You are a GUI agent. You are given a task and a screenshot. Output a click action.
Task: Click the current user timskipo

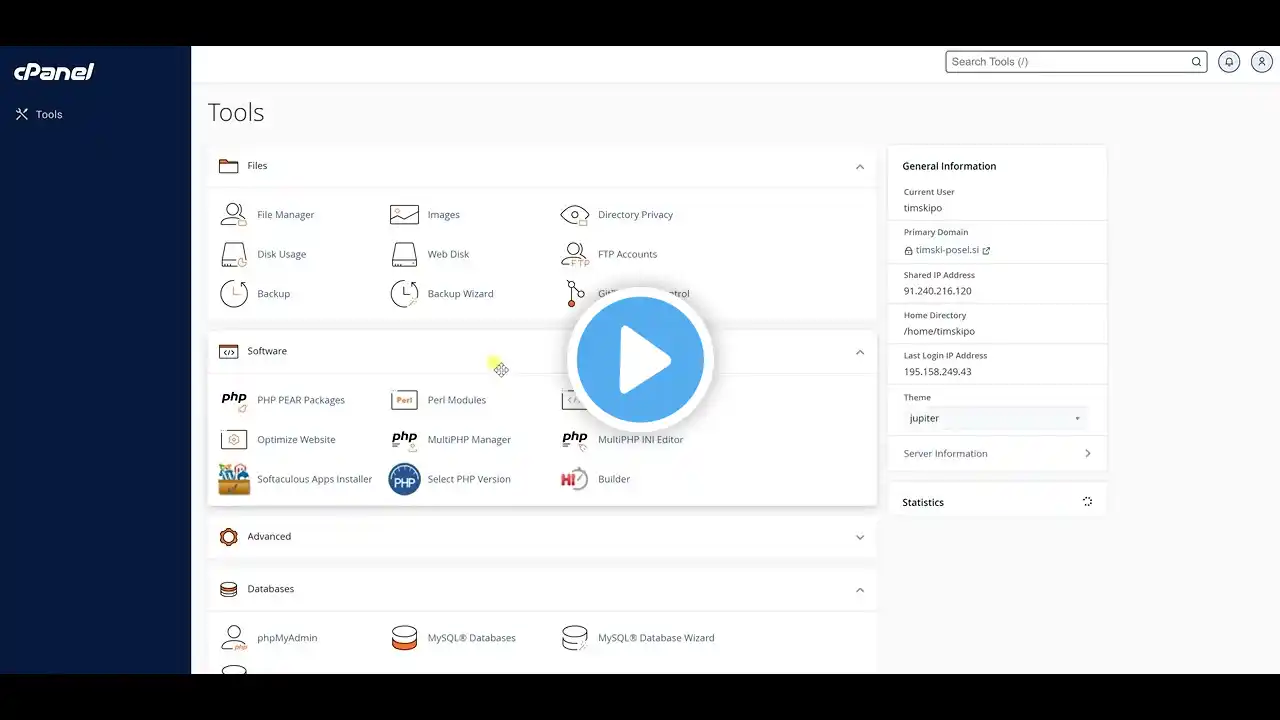[x=923, y=208]
